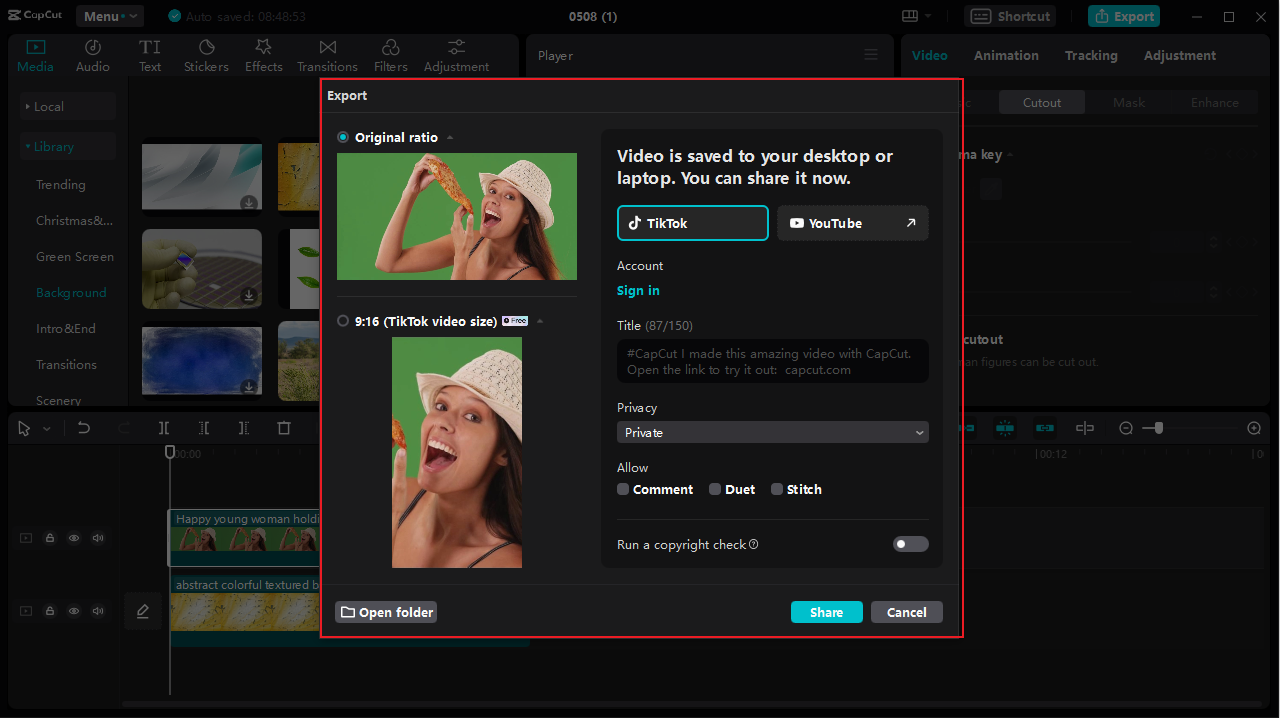
Task: Open the Effects panel
Action: click(264, 56)
